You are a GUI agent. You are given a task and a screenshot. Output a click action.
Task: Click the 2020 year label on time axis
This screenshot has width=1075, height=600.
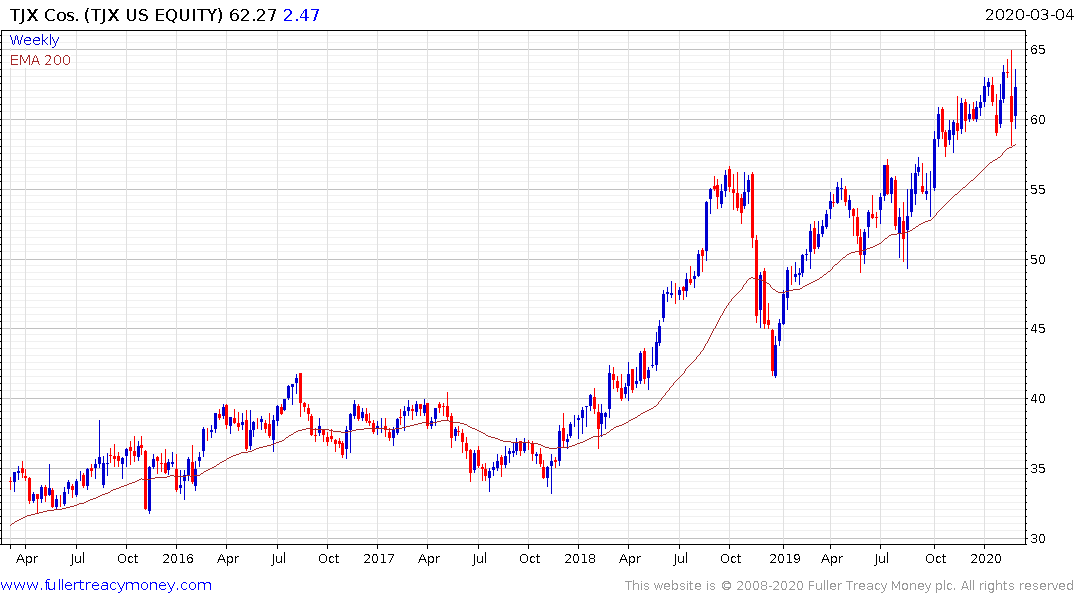click(986, 559)
